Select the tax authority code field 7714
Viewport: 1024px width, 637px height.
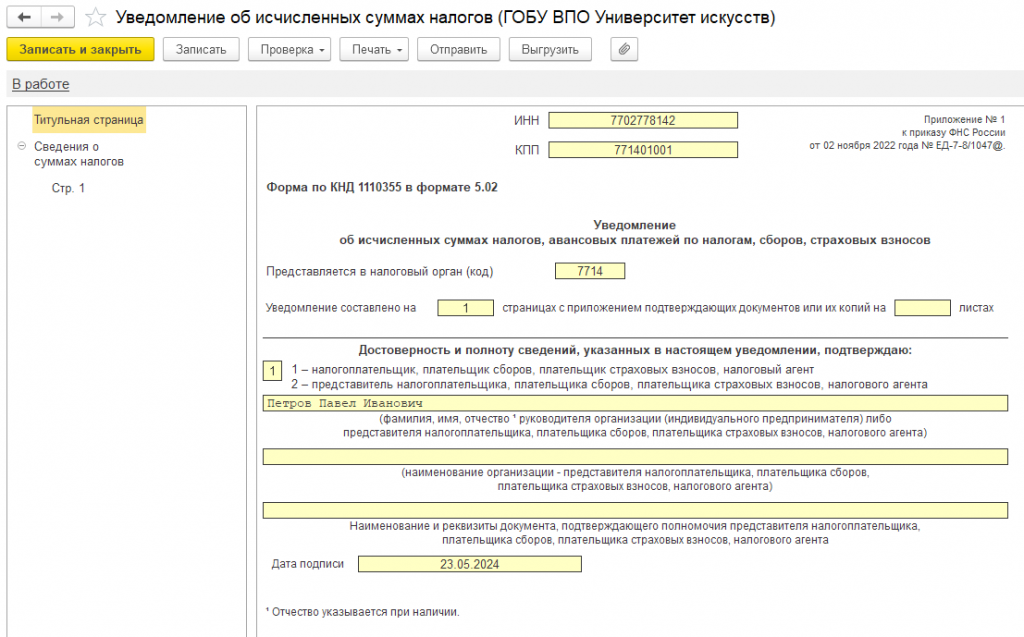tap(590, 271)
